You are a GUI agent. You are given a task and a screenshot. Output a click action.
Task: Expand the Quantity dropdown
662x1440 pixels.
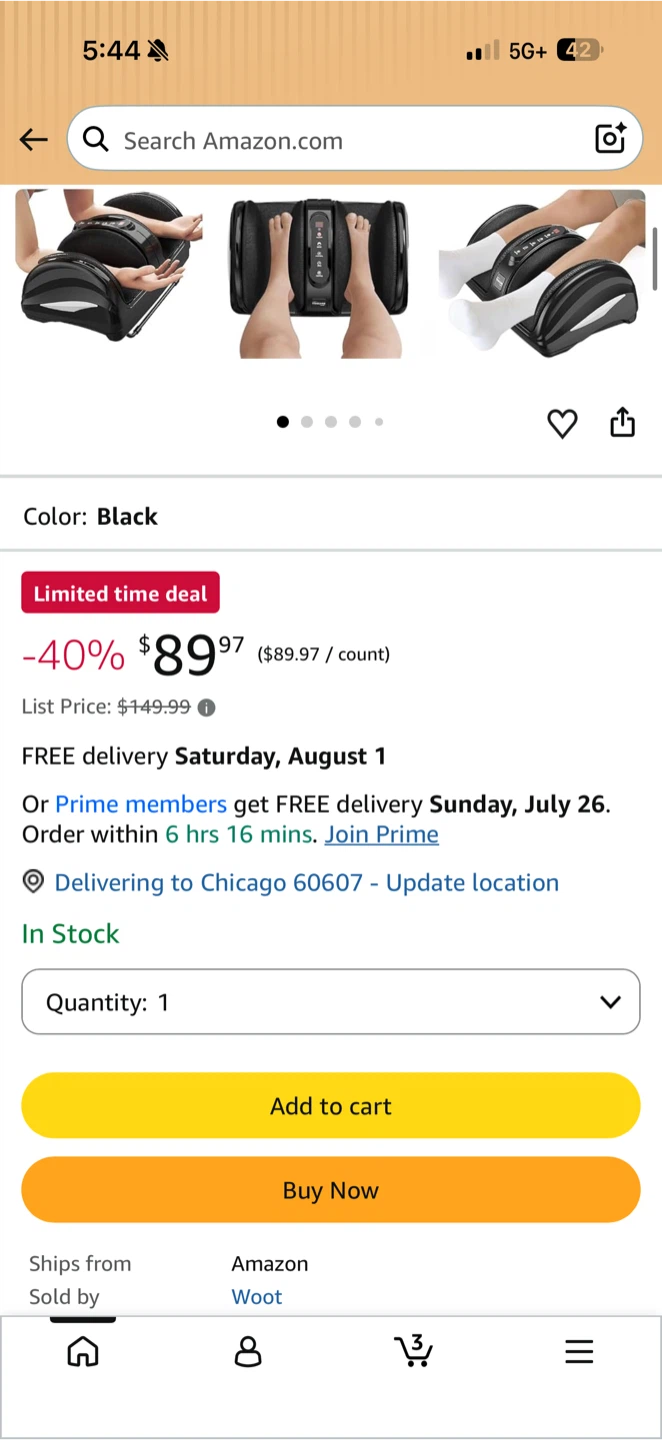[x=331, y=1001]
